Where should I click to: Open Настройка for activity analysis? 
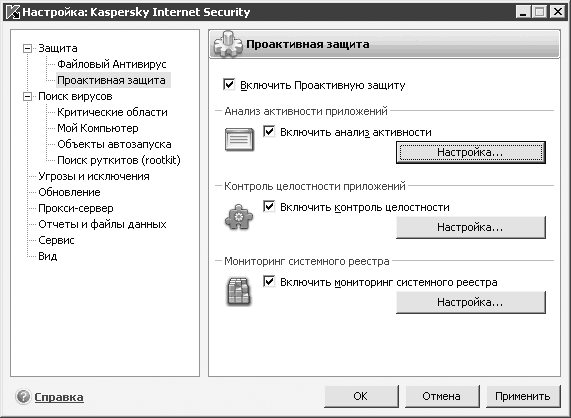click(x=470, y=152)
